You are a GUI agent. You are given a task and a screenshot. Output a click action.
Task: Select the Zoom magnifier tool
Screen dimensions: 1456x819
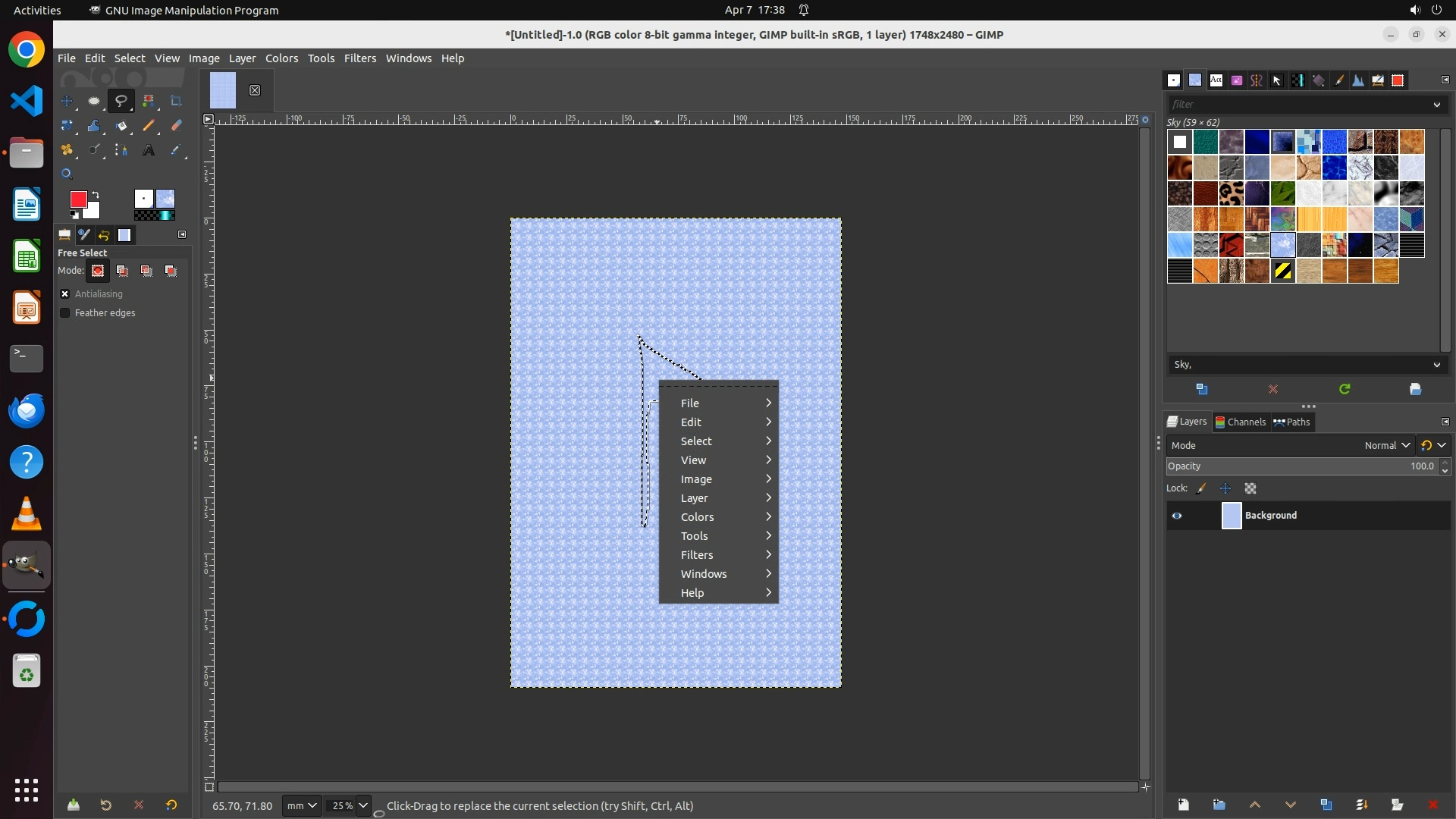[x=67, y=174]
